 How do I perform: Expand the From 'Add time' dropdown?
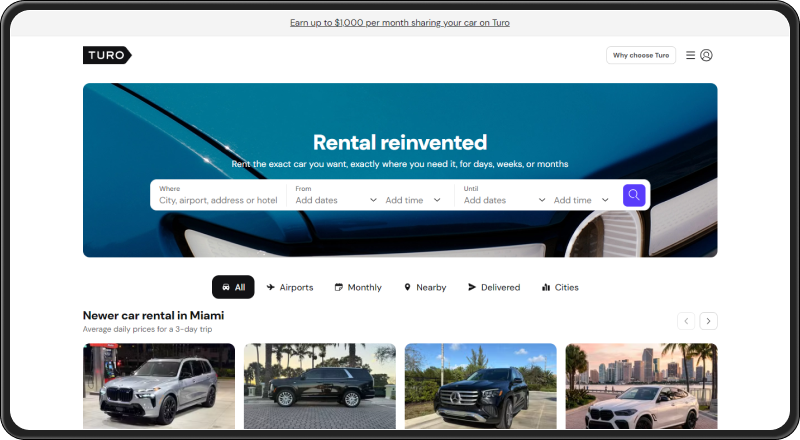(x=413, y=200)
